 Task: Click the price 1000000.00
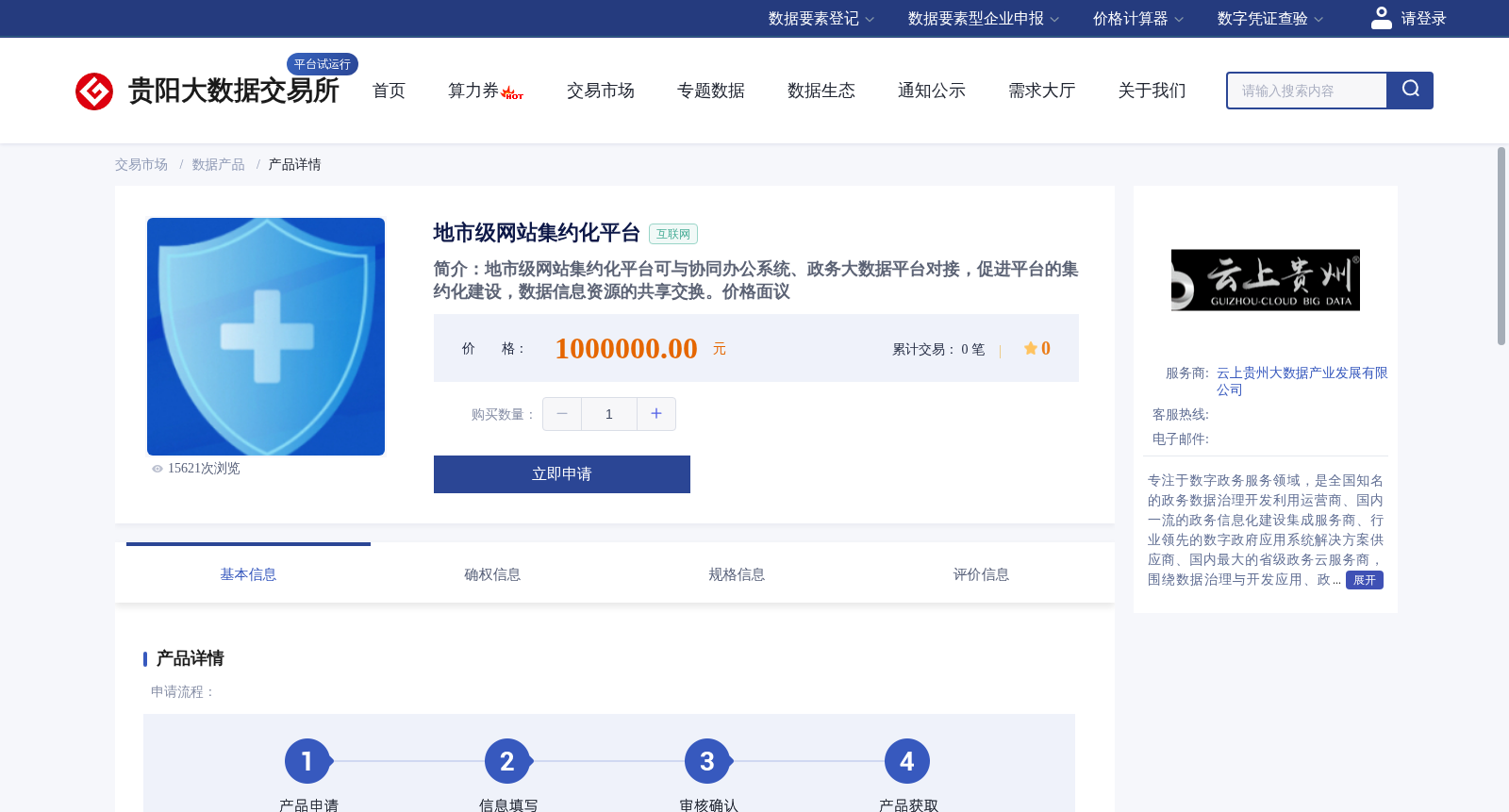tap(626, 348)
